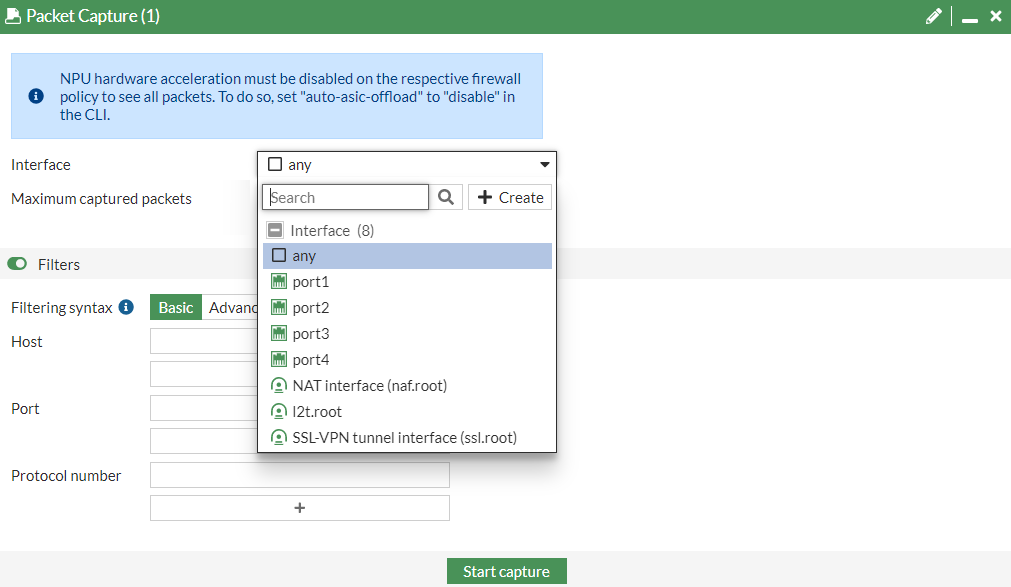1011x587 pixels.
Task: Choose port3 from the interface list
Action: click(407, 333)
